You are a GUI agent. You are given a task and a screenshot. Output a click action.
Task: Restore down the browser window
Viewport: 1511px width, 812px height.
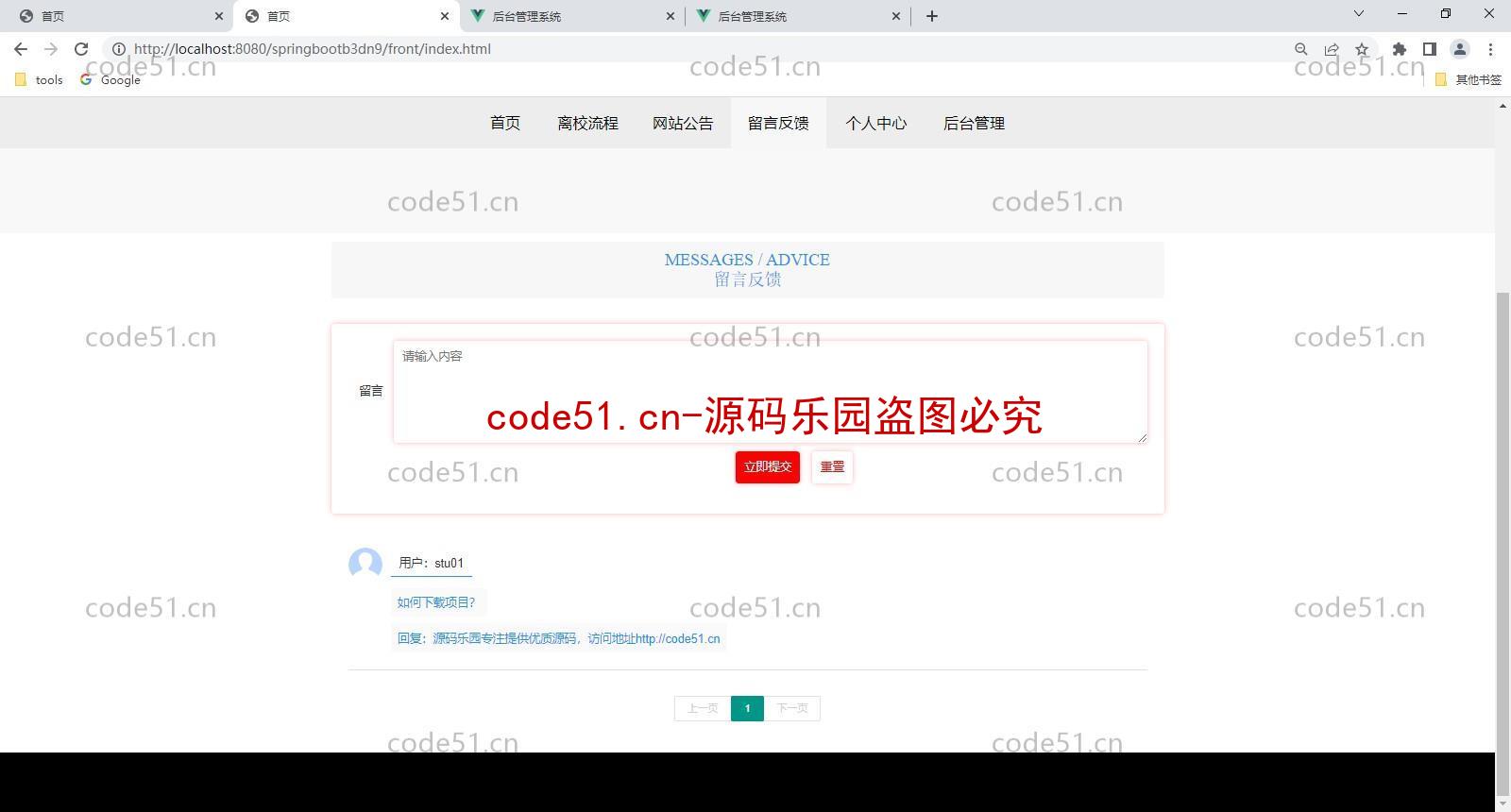1446,14
